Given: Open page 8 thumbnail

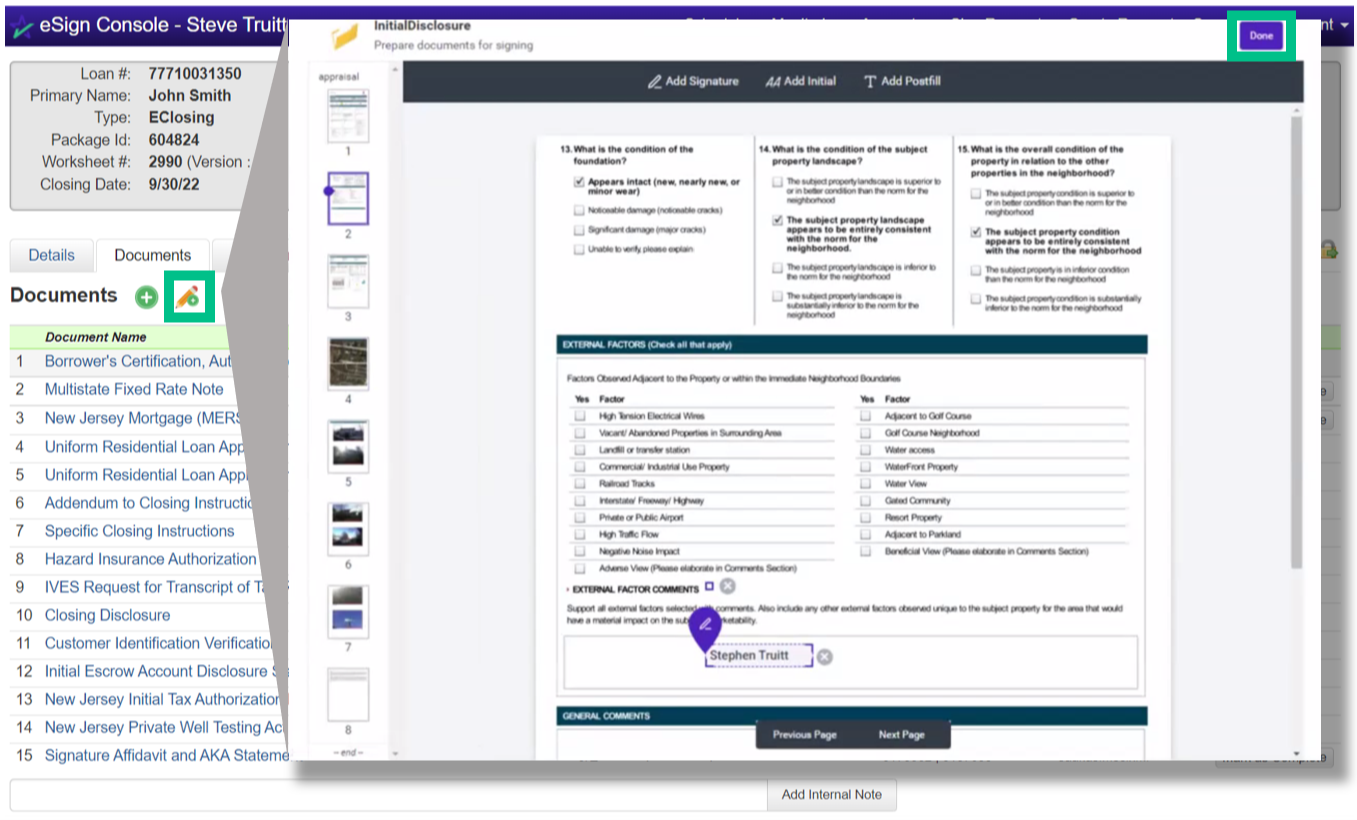Looking at the screenshot, I should (348, 695).
